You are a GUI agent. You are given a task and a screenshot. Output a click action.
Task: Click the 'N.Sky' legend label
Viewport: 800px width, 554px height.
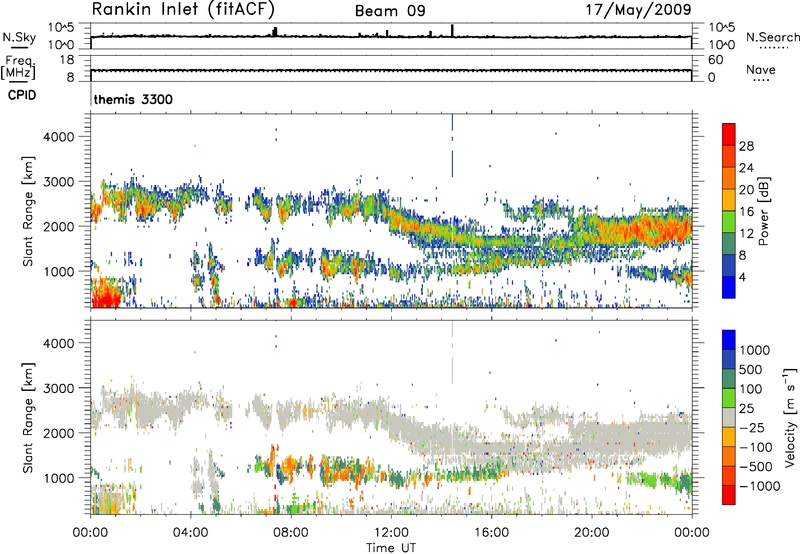point(19,37)
